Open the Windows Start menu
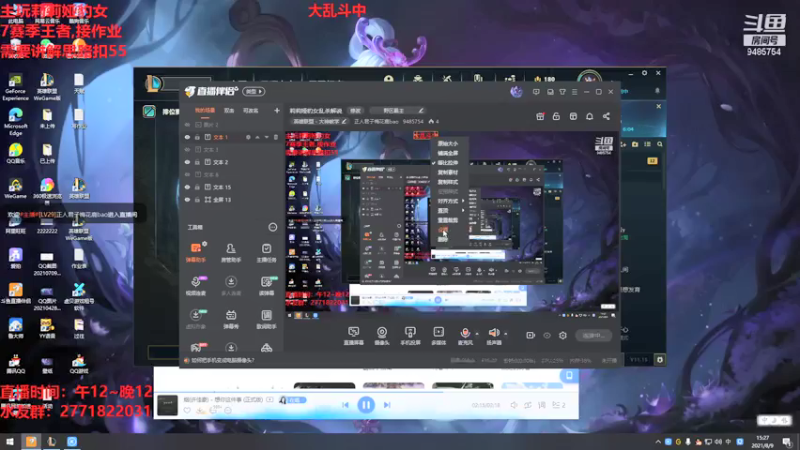 pyautogui.click(x=10, y=441)
